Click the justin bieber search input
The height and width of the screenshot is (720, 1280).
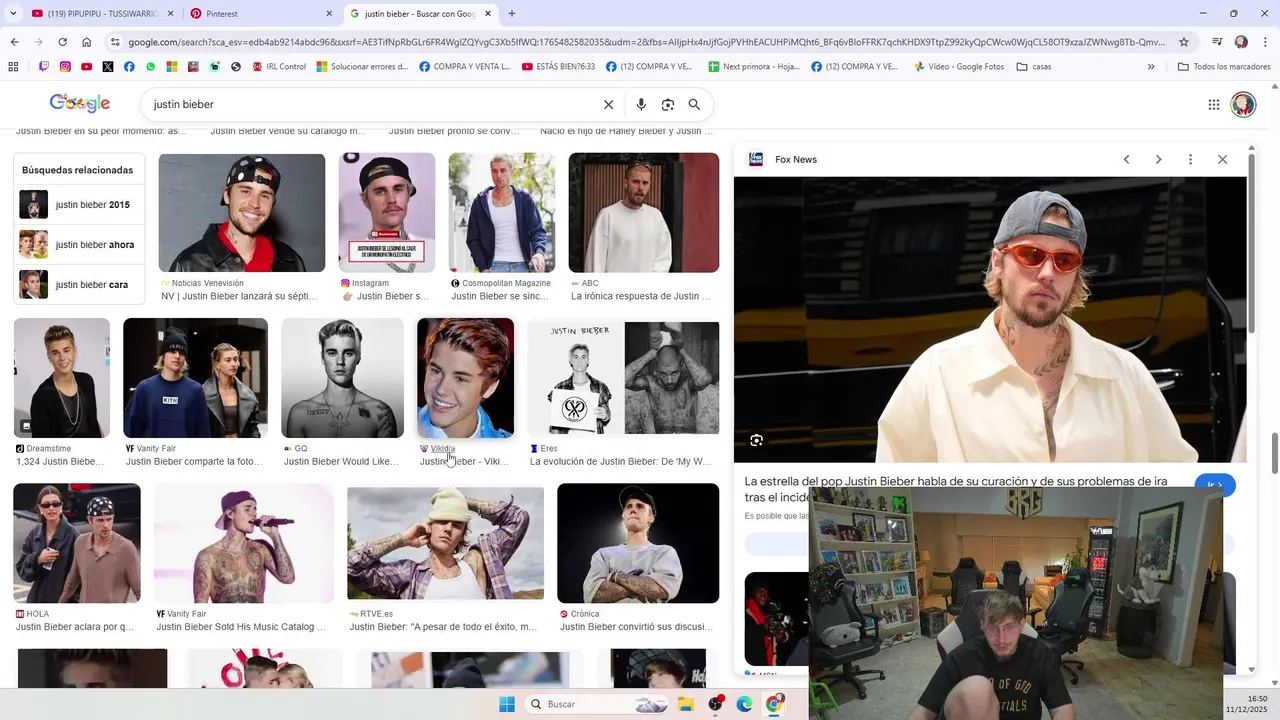point(370,104)
